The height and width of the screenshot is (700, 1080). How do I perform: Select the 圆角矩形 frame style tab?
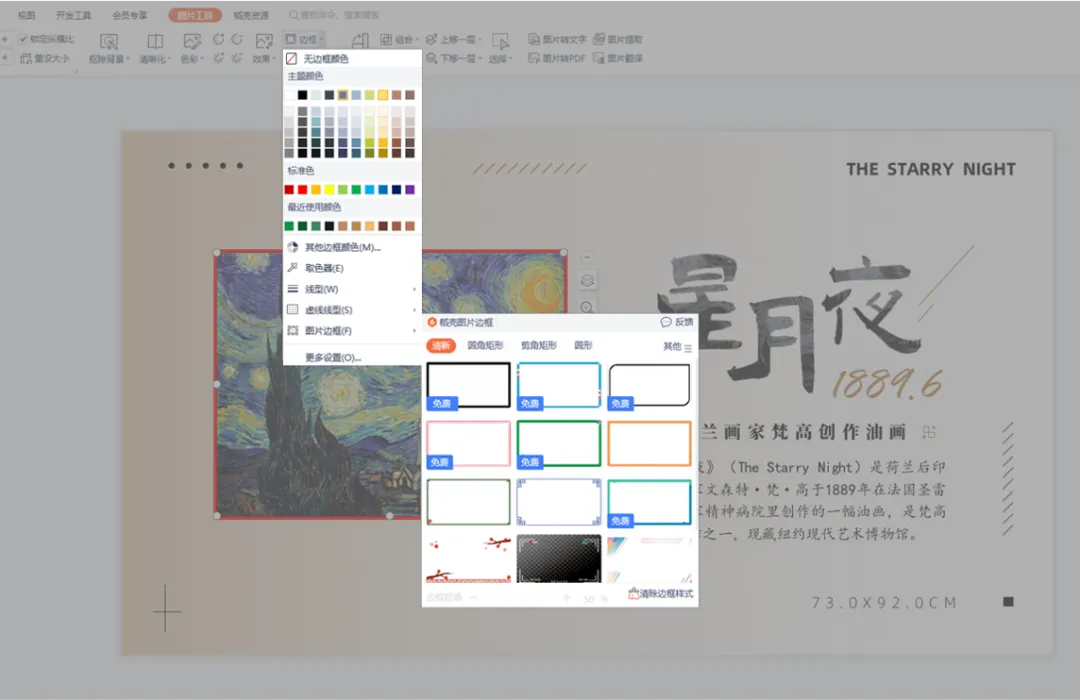[486, 345]
